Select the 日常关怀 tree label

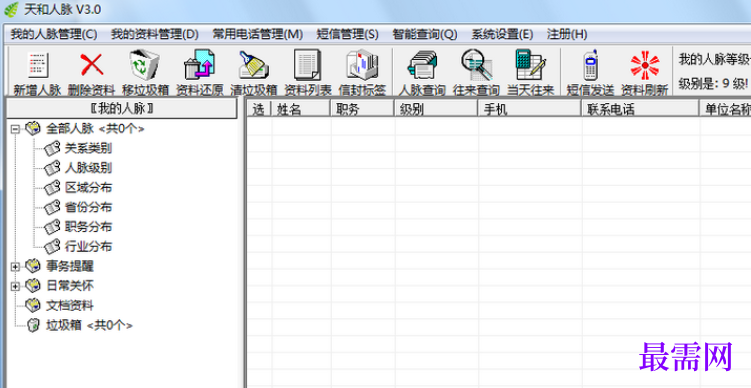click(69, 286)
